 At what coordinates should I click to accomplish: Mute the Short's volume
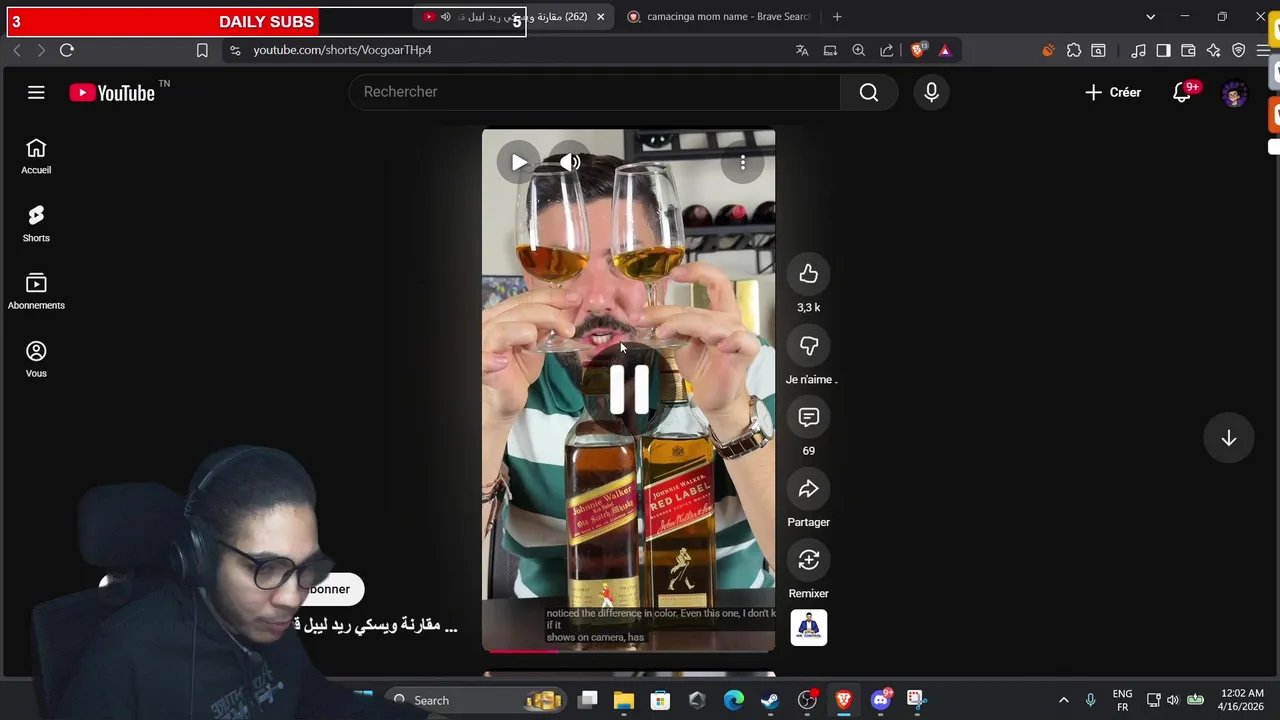pos(570,162)
